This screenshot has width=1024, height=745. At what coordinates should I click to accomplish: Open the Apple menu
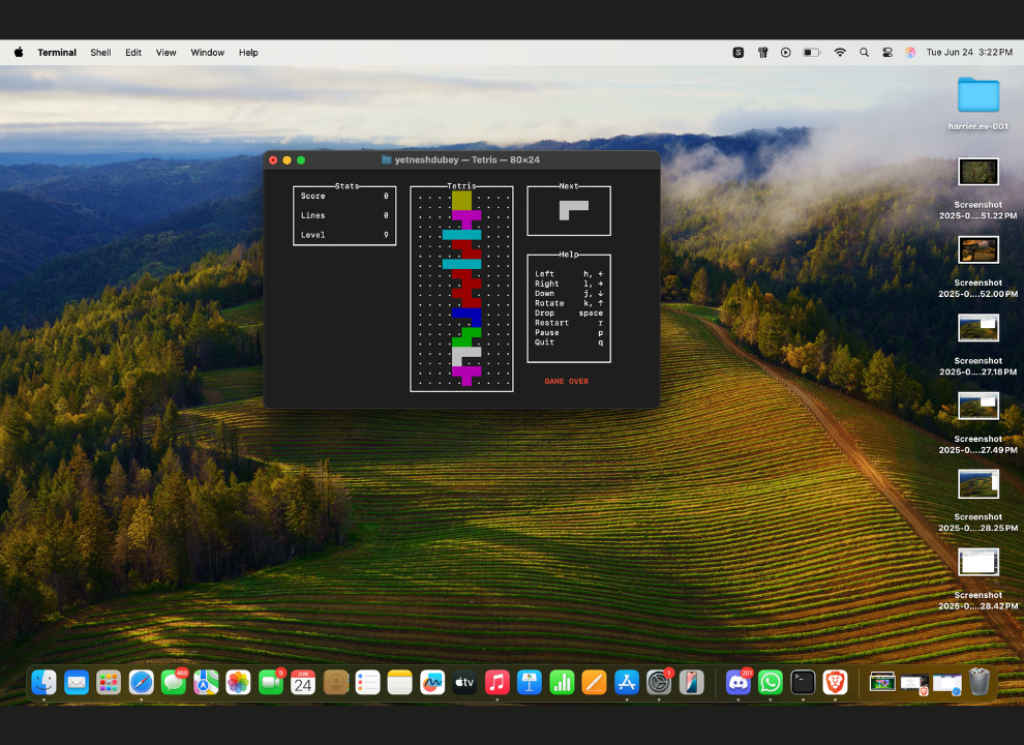coord(18,52)
